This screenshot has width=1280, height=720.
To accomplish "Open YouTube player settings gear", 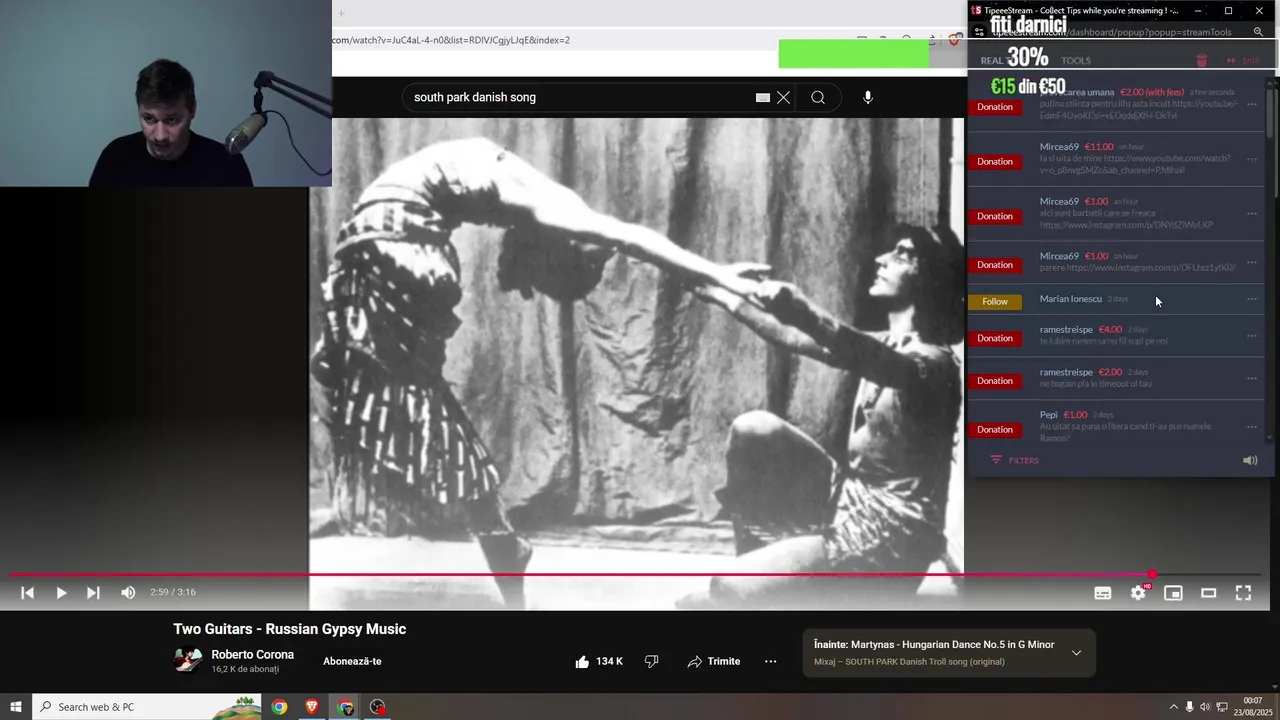I will 1138,593.
